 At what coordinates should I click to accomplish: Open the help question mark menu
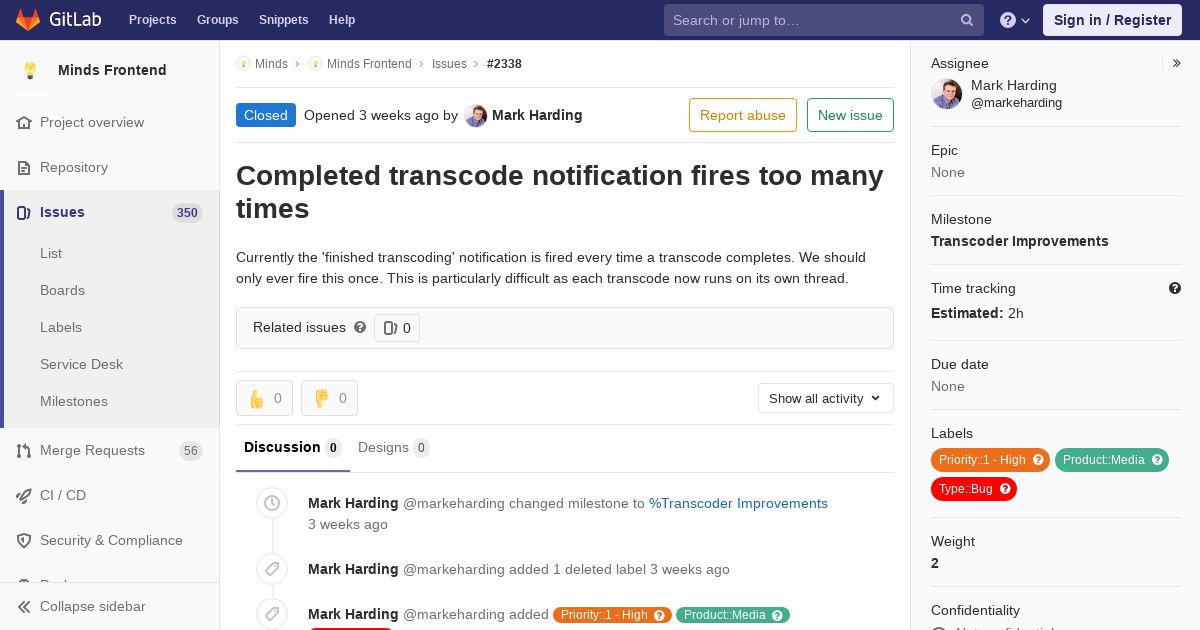[x=1015, y=20]
